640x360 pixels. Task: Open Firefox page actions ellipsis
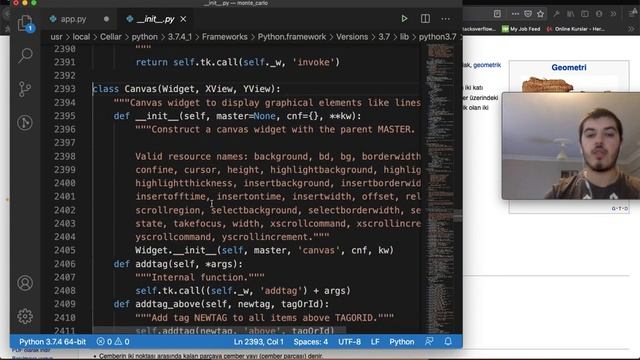coord(515,14)
